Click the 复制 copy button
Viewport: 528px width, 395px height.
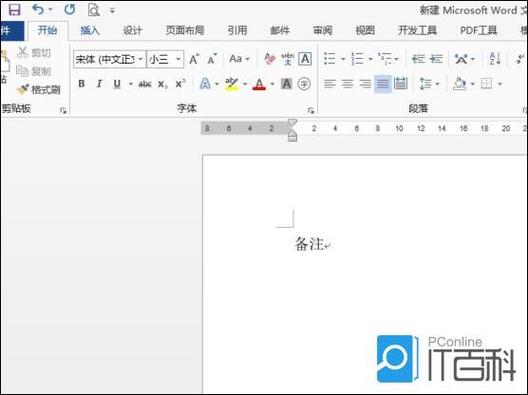tap(34, 71)
